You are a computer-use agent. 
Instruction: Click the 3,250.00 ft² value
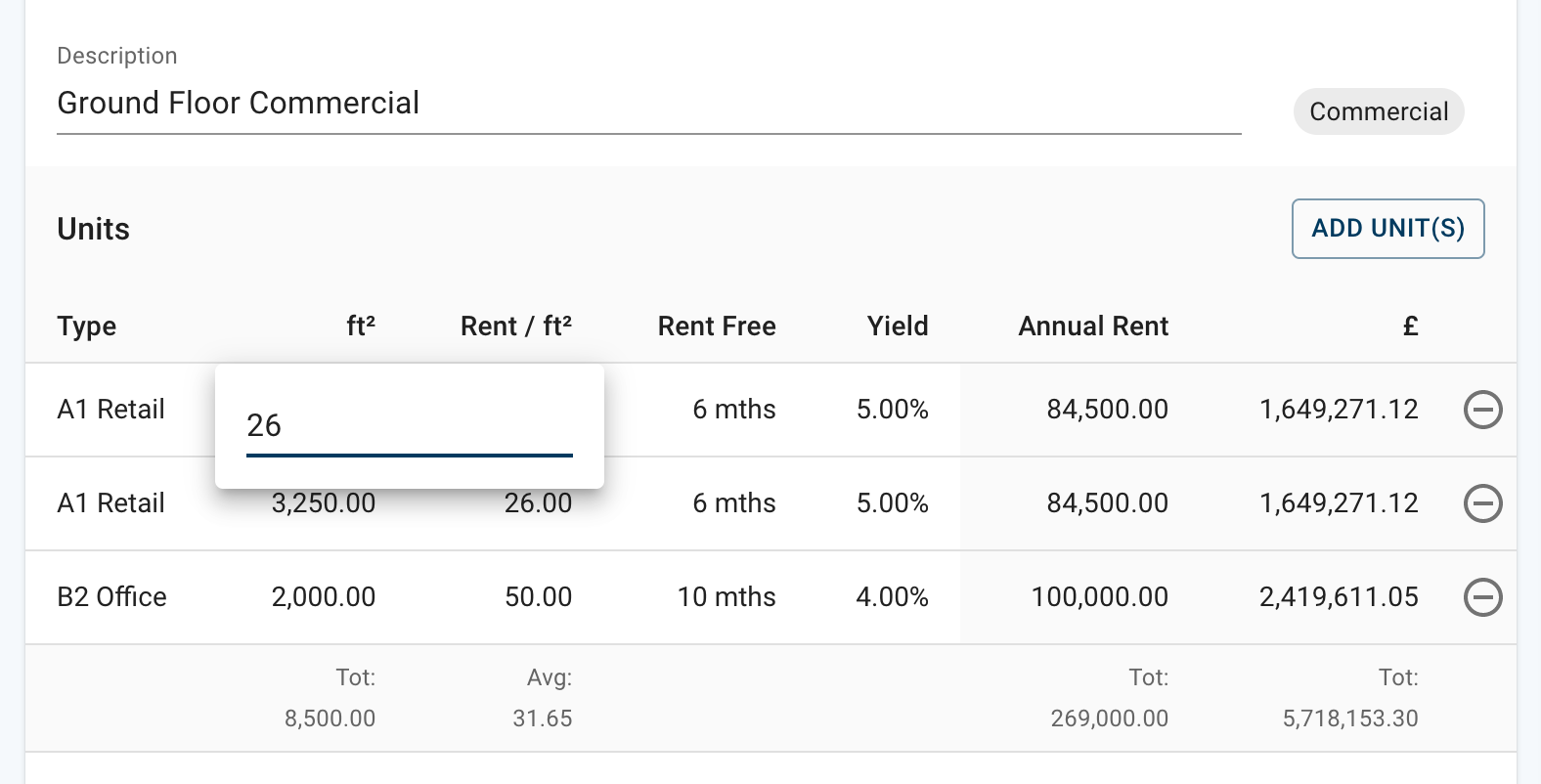tap(324, 503)
